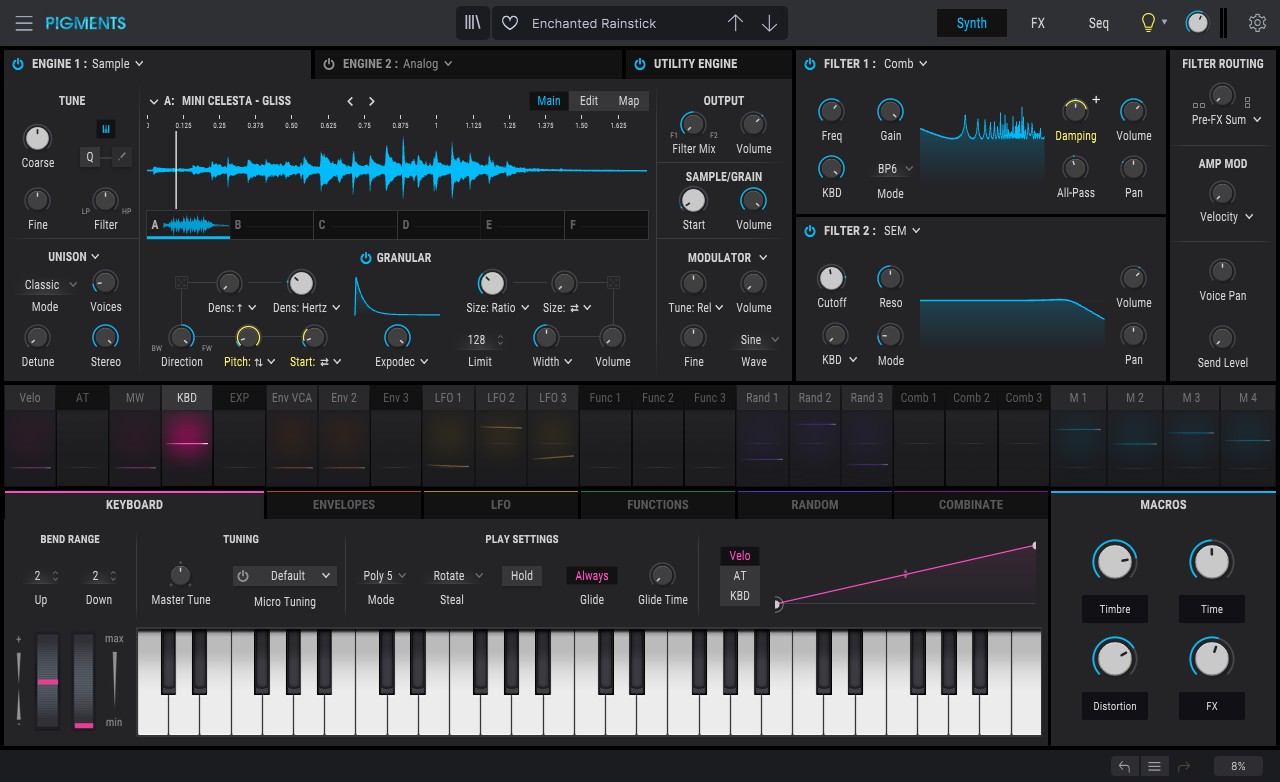Viewport: 1280px width, 782px height.
Task: Load the previous preset with up arrow
Action: coord(735,23)
